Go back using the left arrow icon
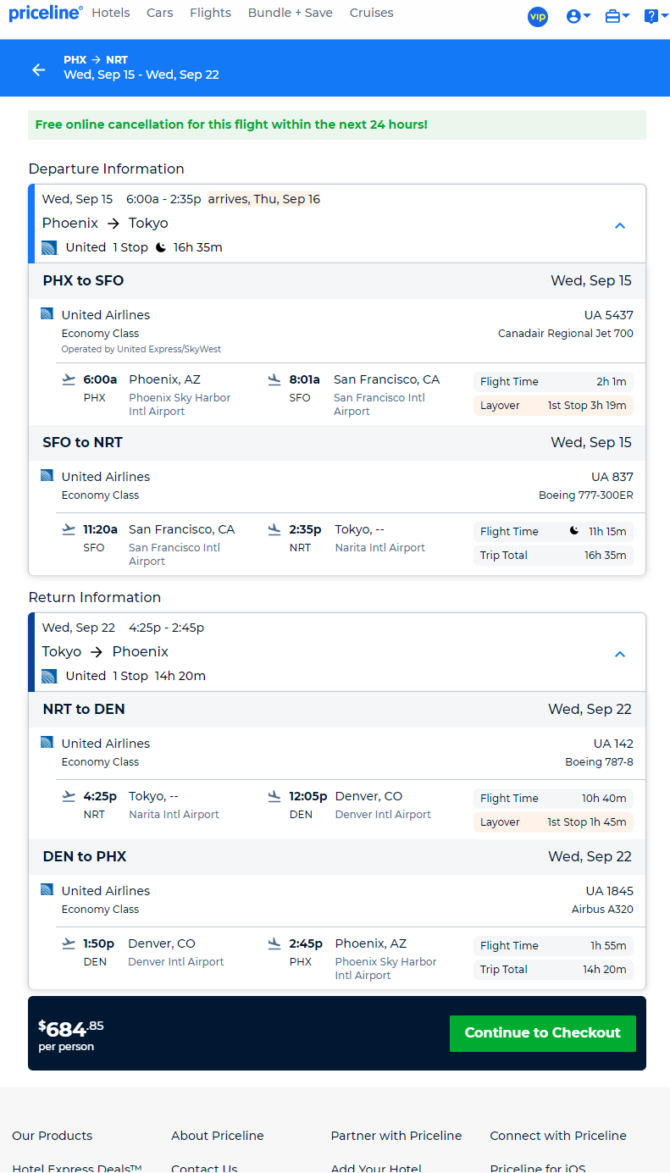 39,70
